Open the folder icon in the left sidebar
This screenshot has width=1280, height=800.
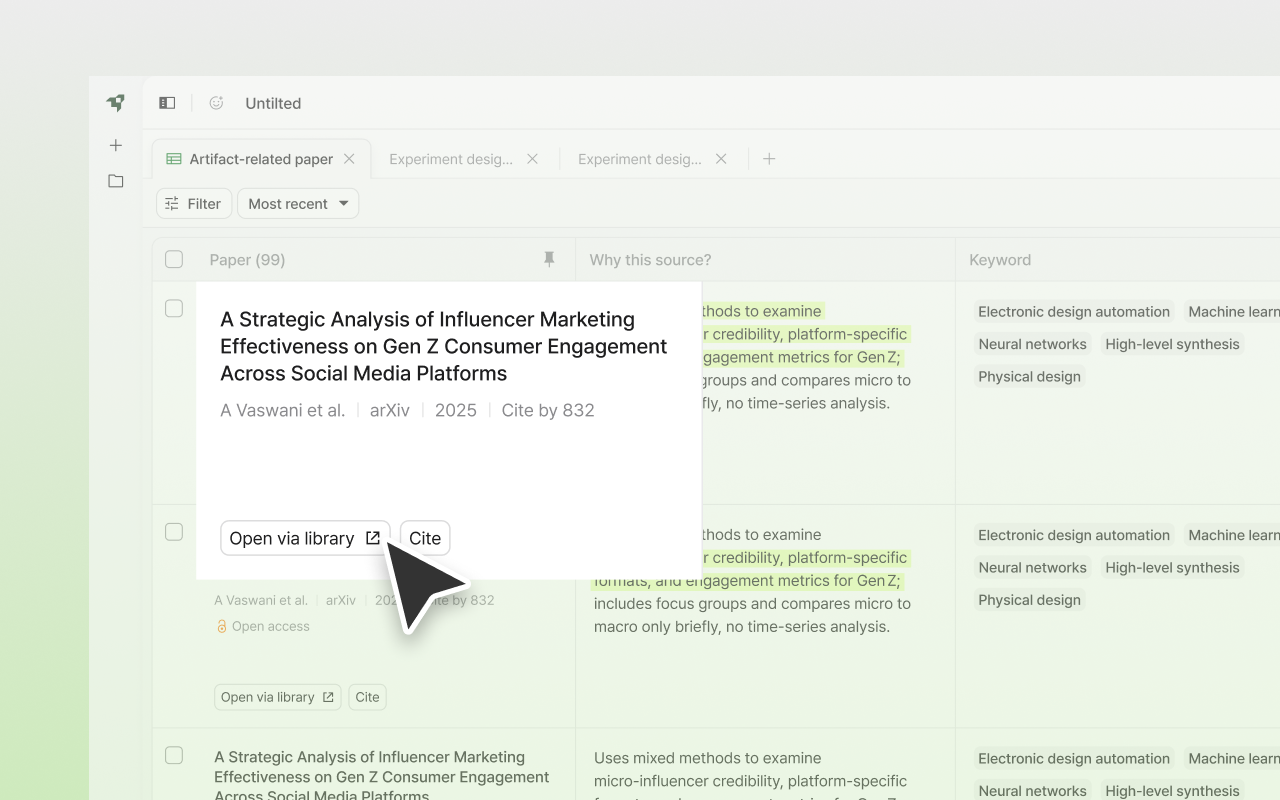[x=116, y=181]
